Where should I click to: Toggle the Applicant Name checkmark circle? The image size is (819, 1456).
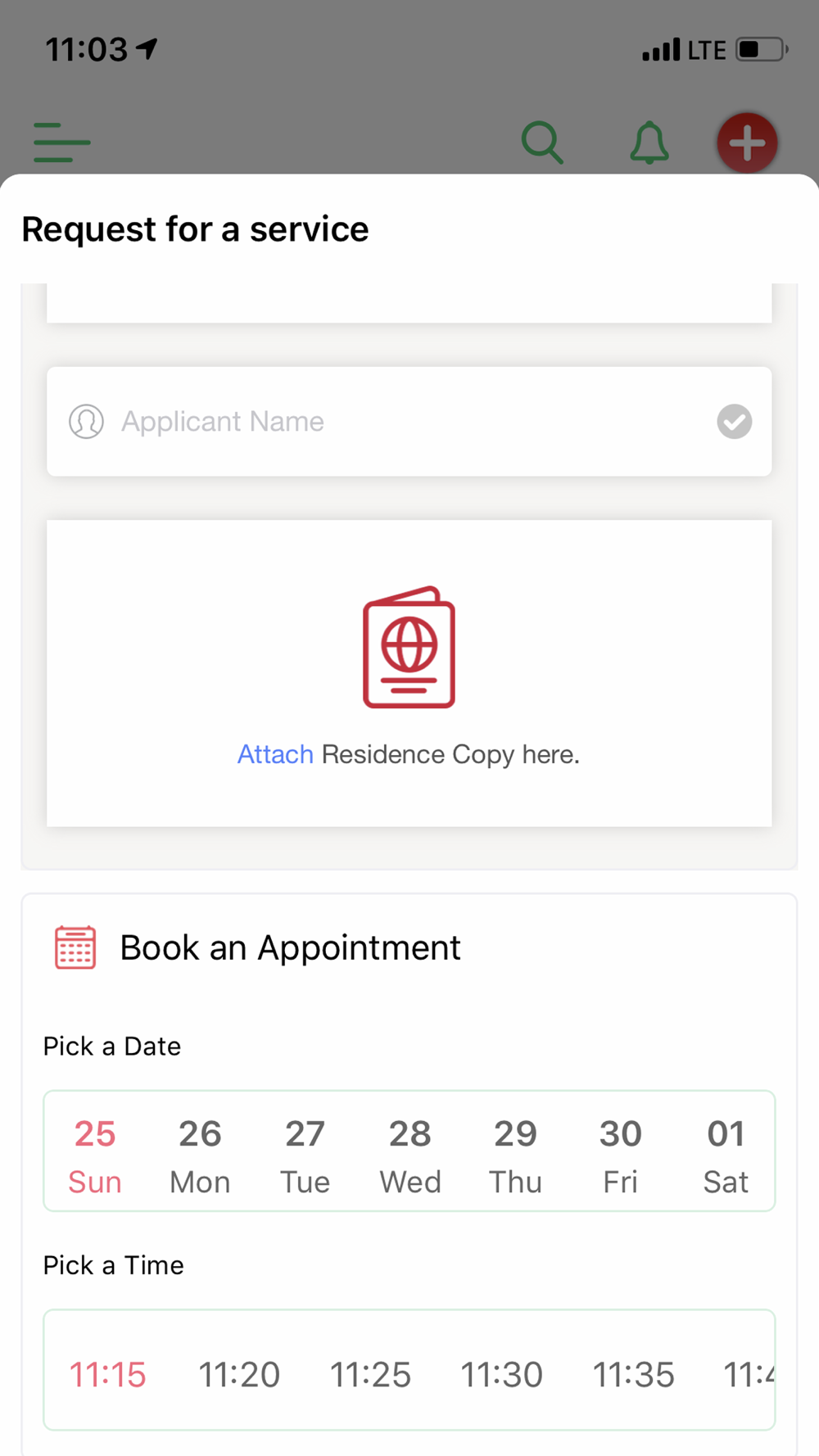pos(735,422)
